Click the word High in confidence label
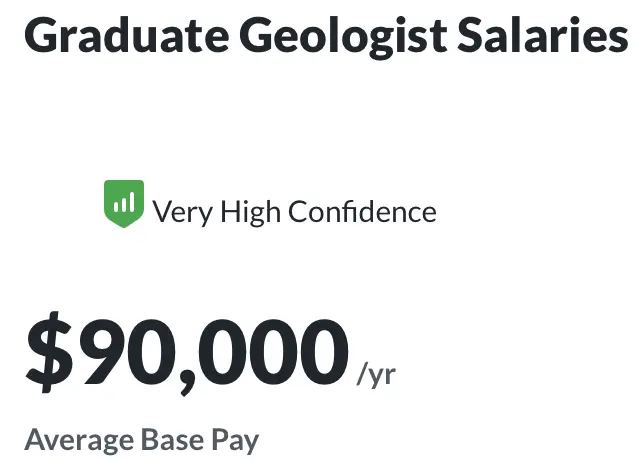This screenshot has height=460, width=634. pos(250,212)
